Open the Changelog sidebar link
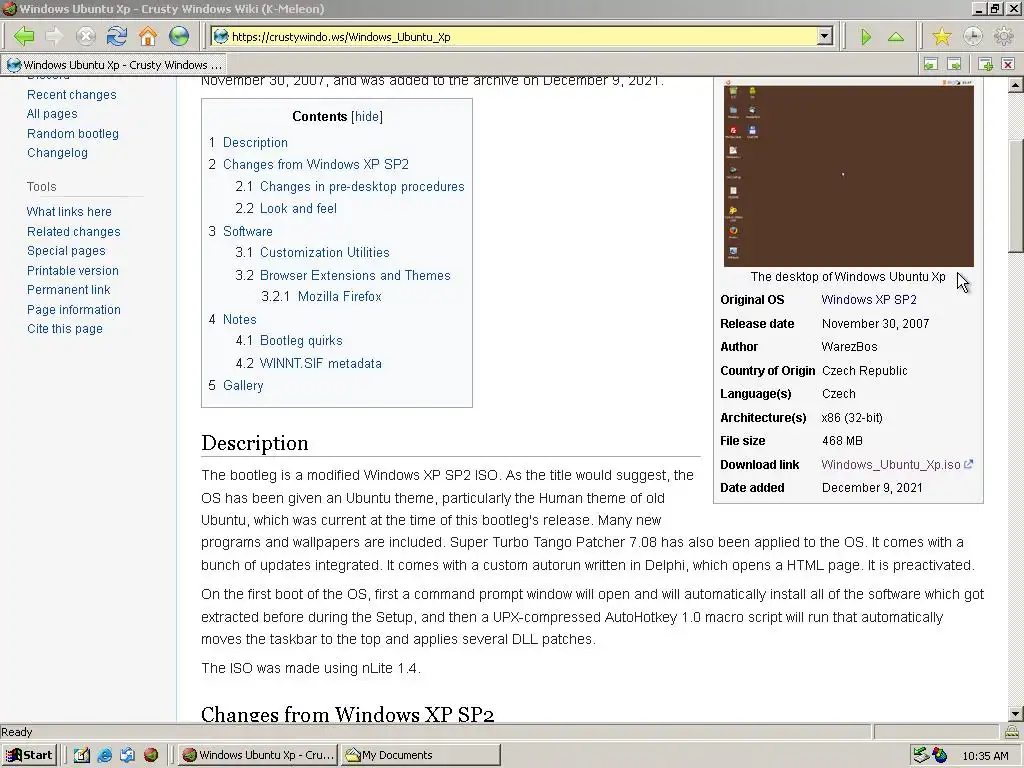The height and width of the screenshot is (768, 1024). [x=57, y=153]
